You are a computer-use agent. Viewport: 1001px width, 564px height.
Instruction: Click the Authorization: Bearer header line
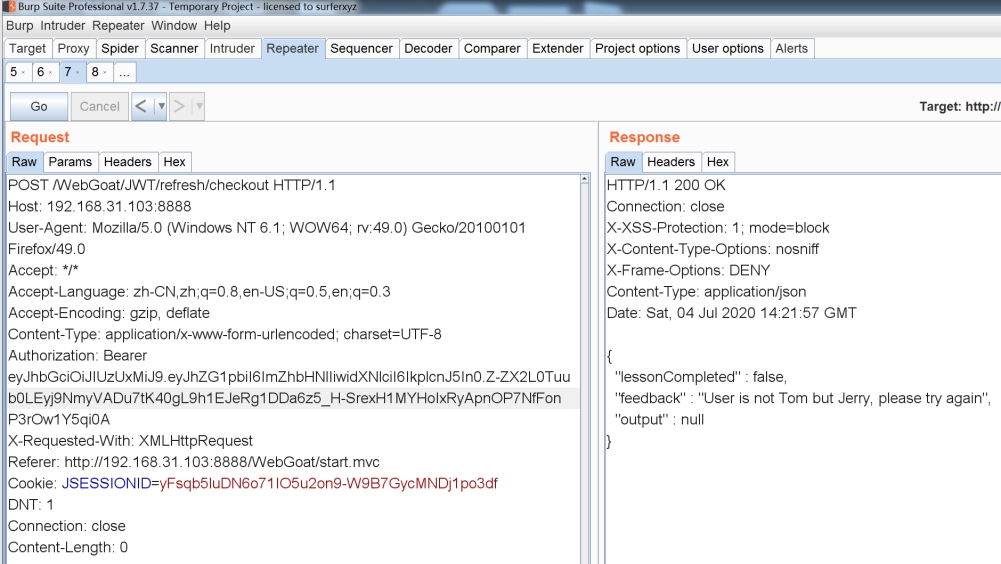coord(77,356)
